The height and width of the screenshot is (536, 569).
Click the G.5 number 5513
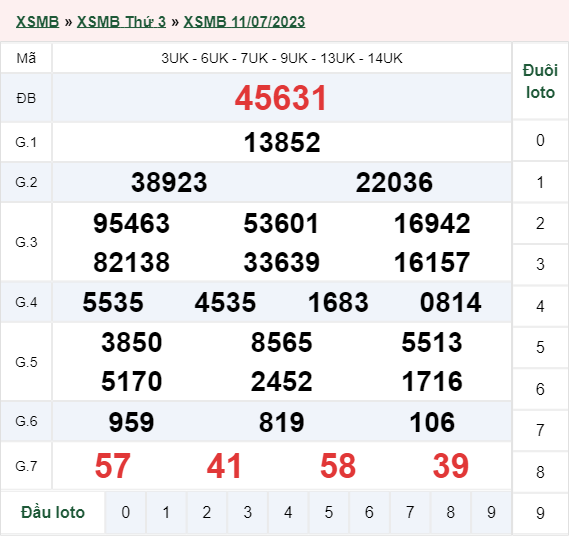coord(432,342)
